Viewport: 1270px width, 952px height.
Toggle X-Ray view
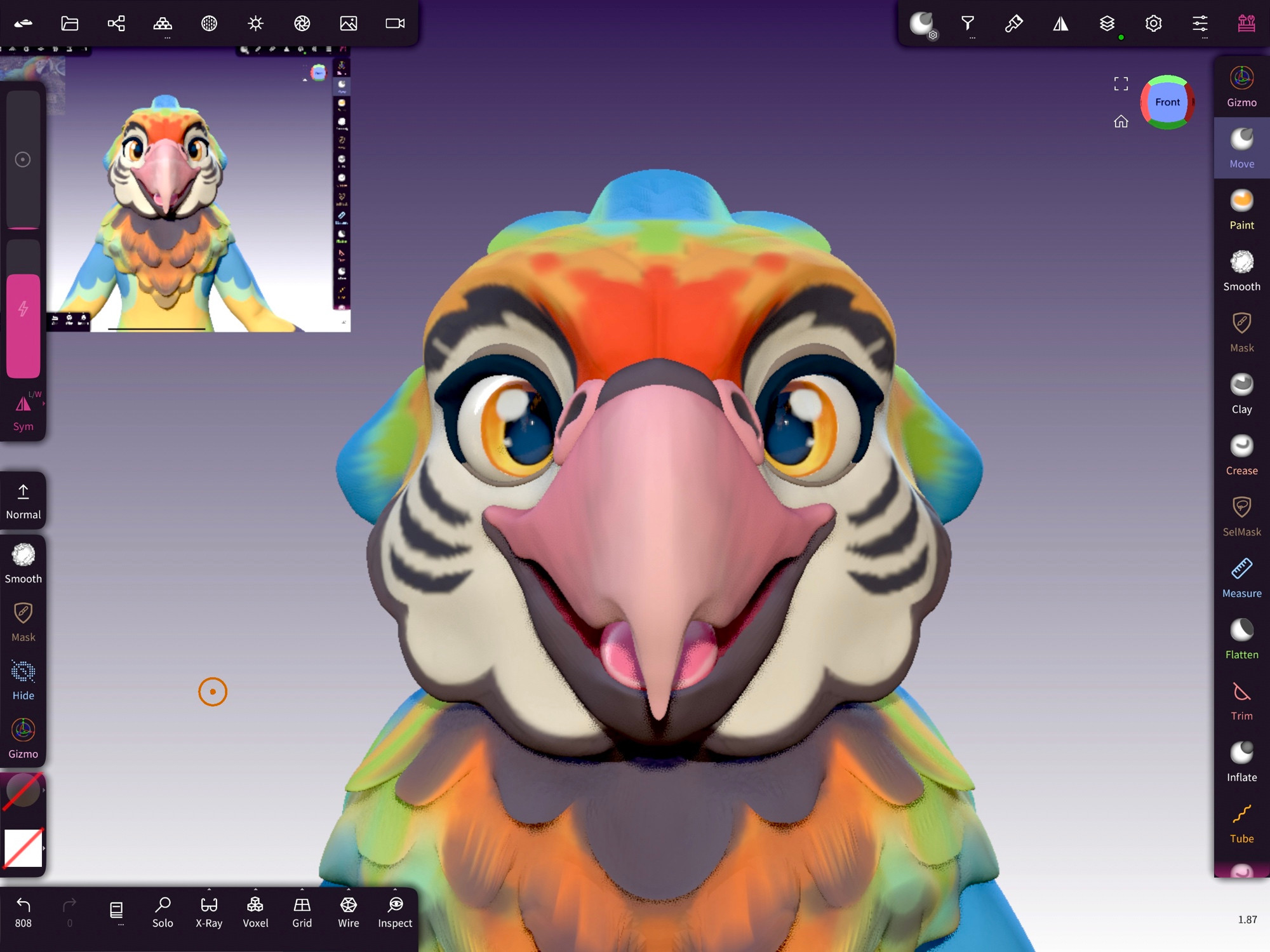209,913
